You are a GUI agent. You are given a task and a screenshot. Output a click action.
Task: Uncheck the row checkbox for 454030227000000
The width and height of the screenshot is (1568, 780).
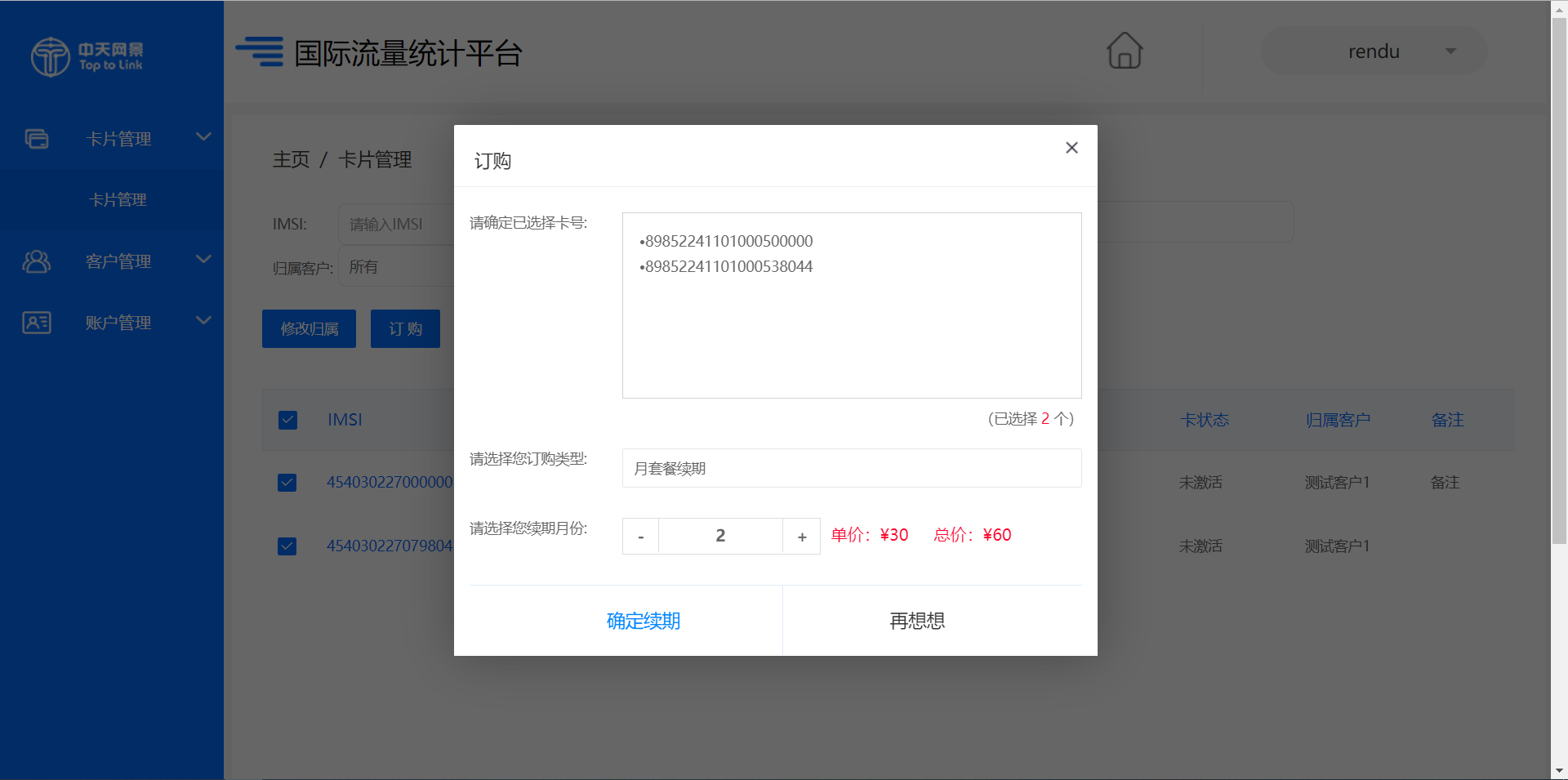point(287,483)
